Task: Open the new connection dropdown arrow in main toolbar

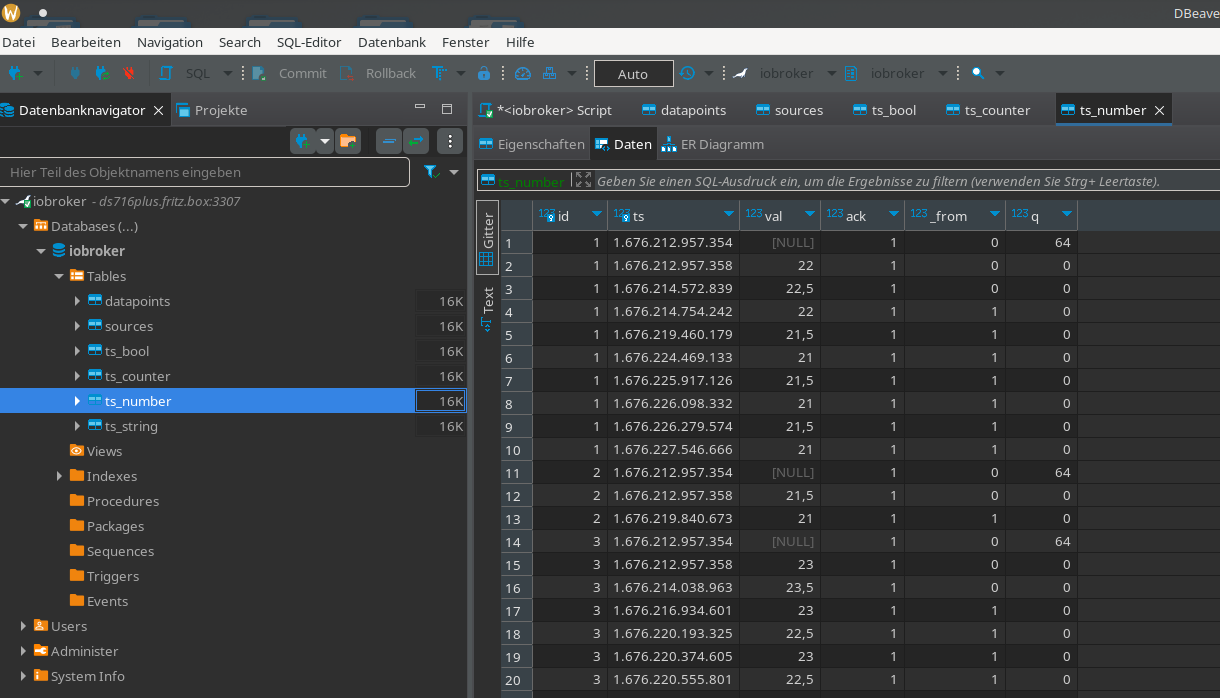Action: [38, 73]
